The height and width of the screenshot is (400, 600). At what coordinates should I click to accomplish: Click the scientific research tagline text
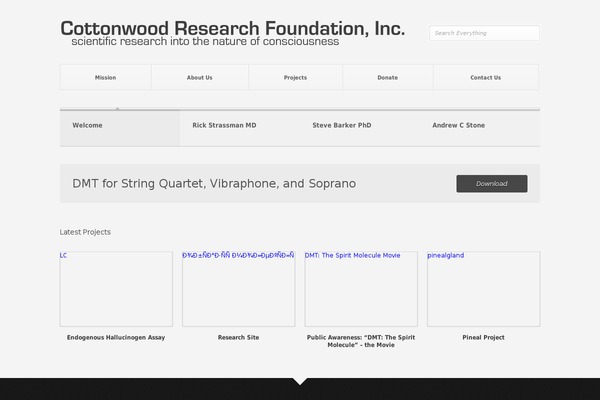pos(205,41)
